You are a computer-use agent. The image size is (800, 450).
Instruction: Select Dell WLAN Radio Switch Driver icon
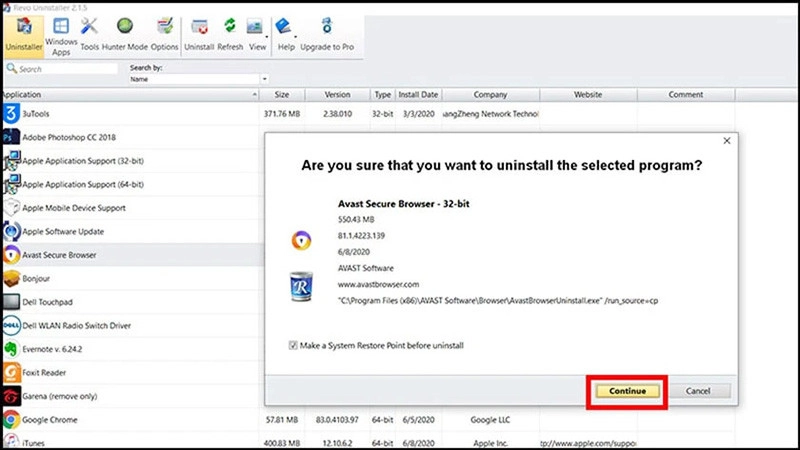click(x=11, y=326)
